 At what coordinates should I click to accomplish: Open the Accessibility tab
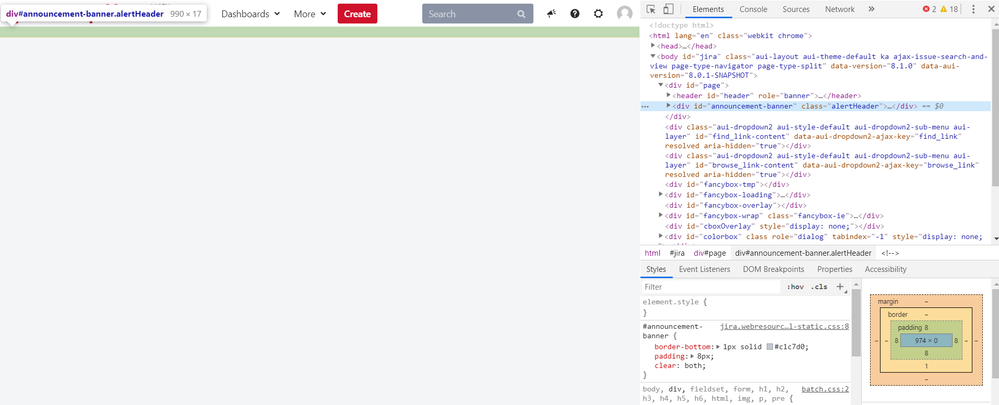point(886,269)
